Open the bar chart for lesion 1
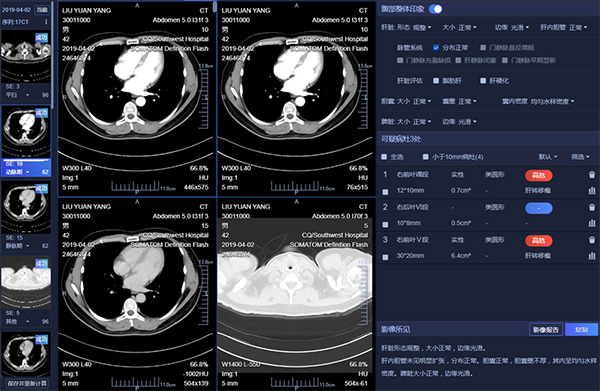 (x=592, y=190)
